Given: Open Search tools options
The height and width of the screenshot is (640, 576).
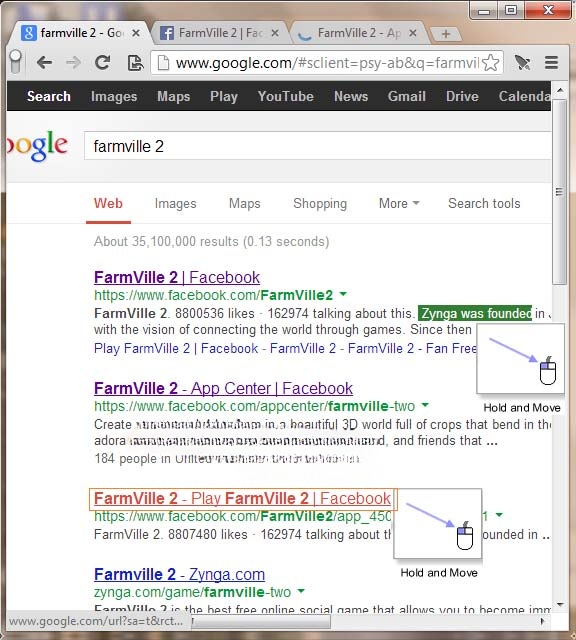Looking at the screenshot, I should click(484, 203).
